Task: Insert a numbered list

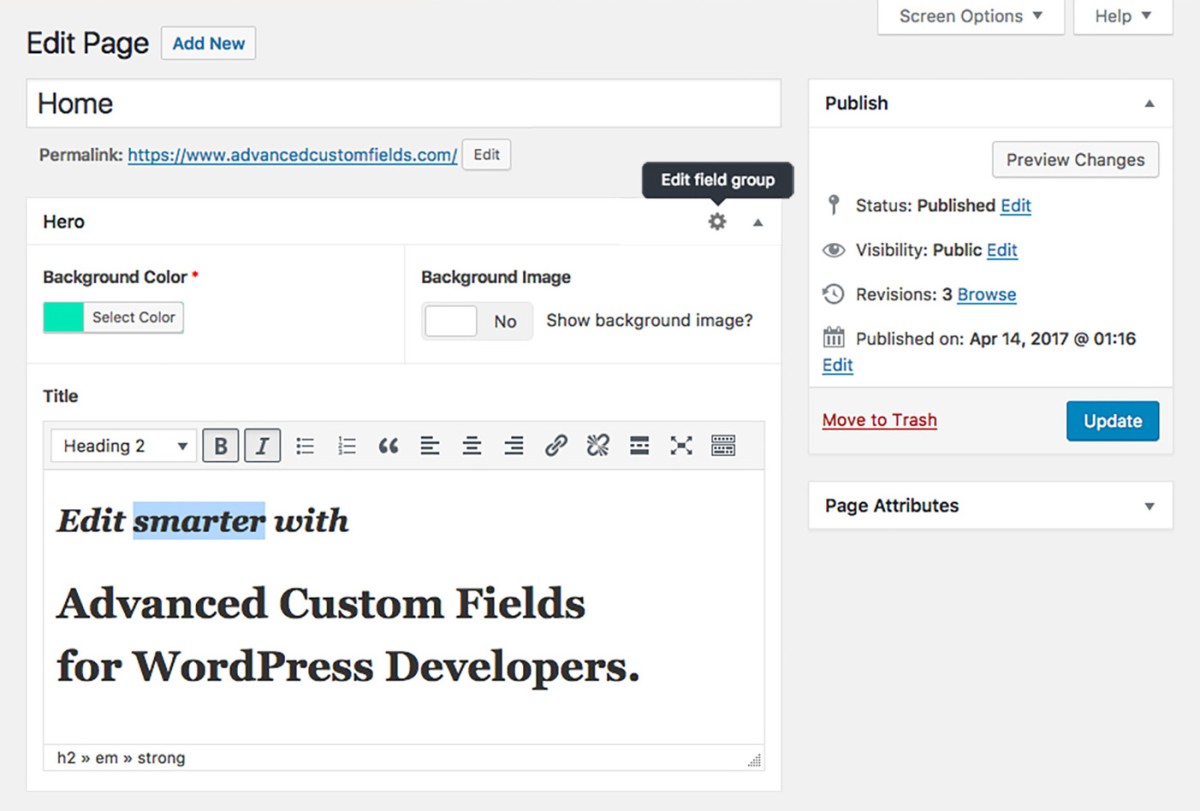Action: (347, 446)
